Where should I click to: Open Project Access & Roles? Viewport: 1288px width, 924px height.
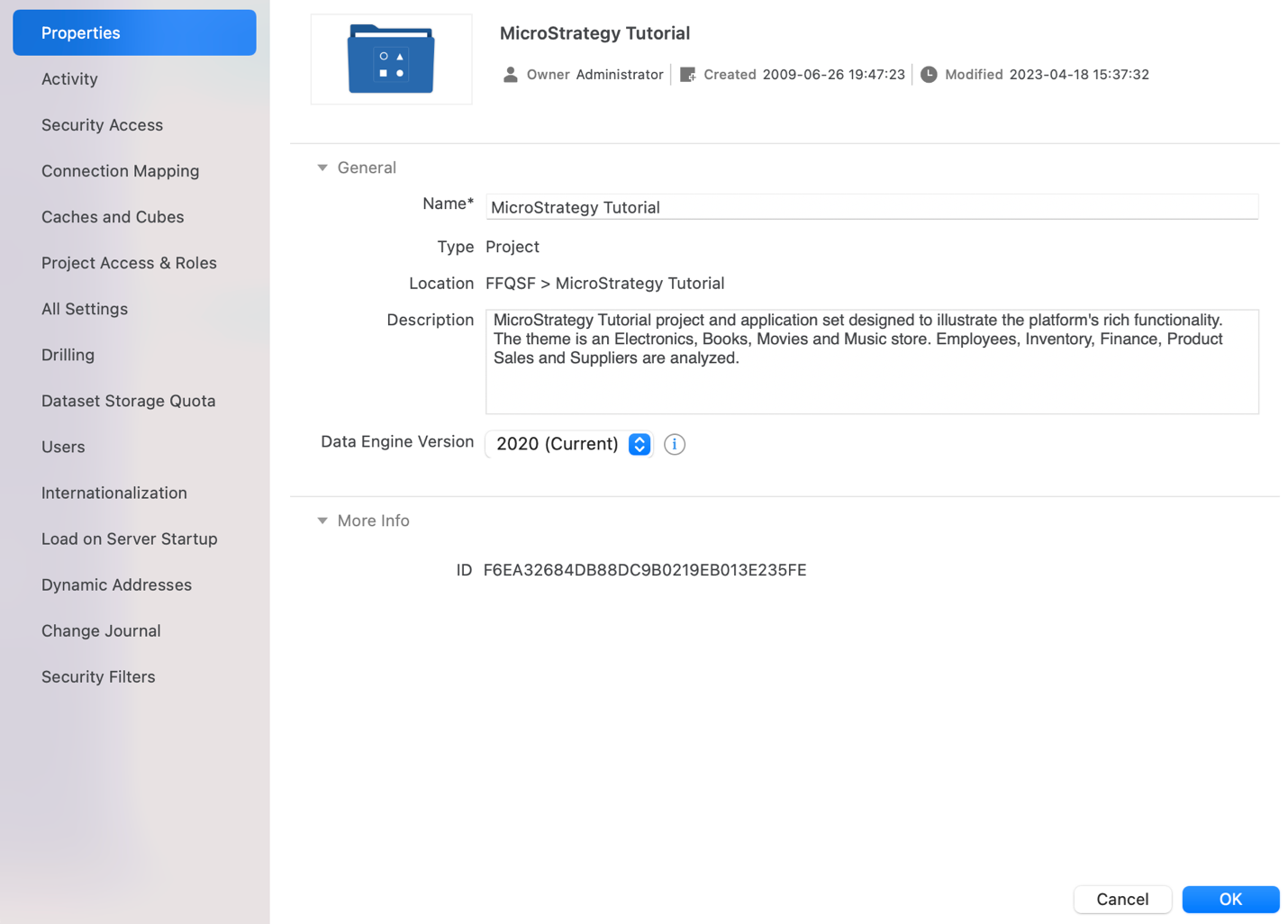pyautogui.click(x=129, y=263)
